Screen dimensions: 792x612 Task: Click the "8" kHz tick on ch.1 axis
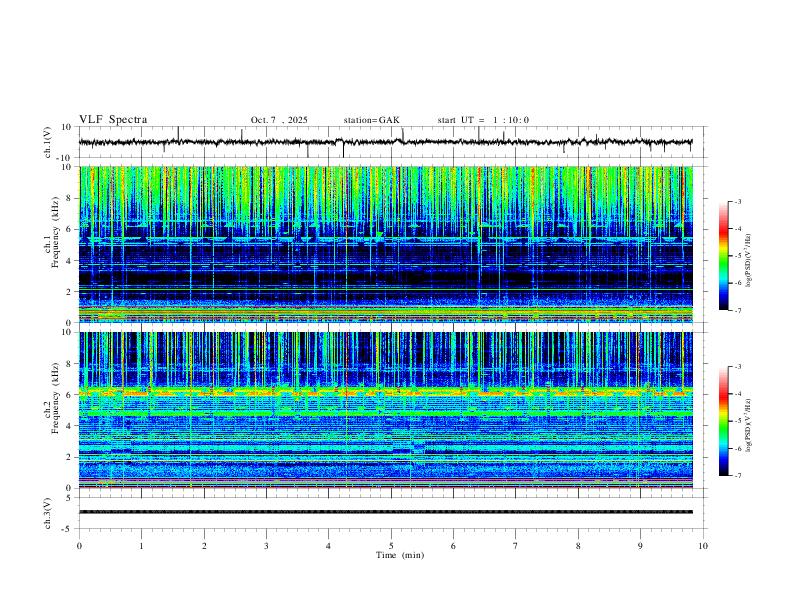(70, 198)
